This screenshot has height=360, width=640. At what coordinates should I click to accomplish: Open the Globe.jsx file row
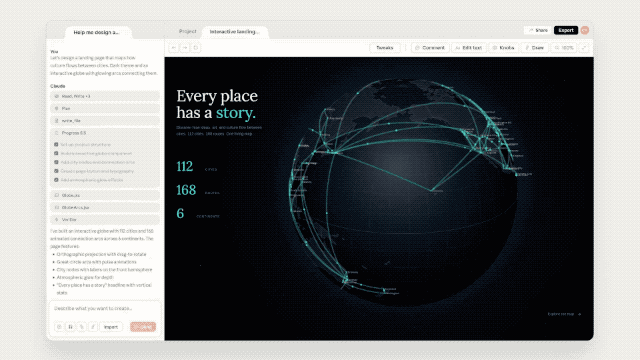pos(105,195)
